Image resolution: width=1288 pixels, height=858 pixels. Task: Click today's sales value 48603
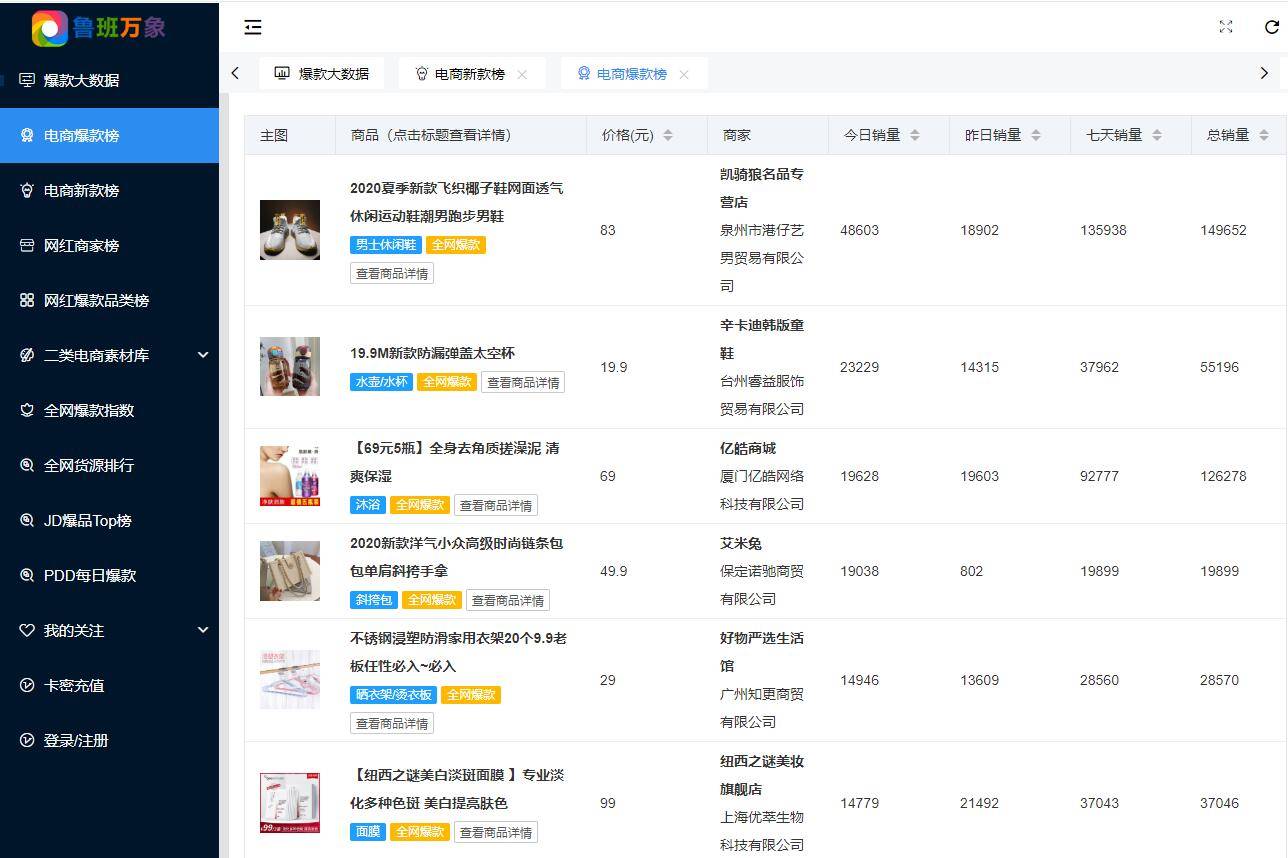pos(859,230)
